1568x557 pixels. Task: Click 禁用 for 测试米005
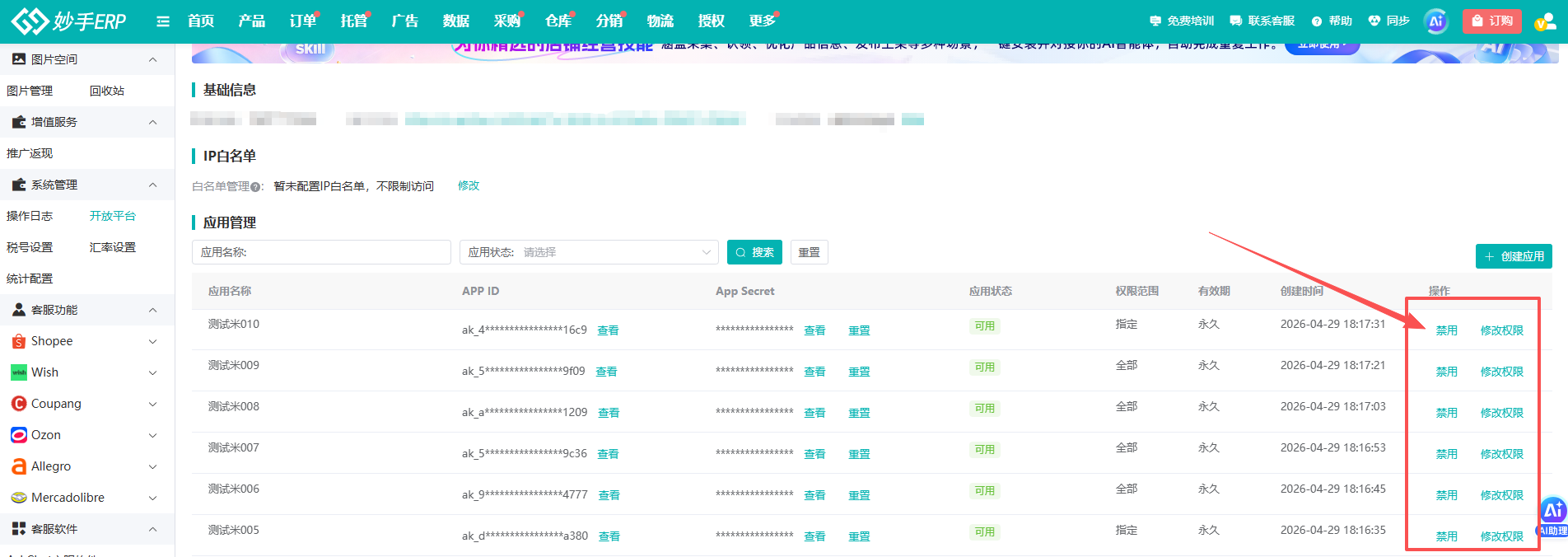click(1446, 536)
